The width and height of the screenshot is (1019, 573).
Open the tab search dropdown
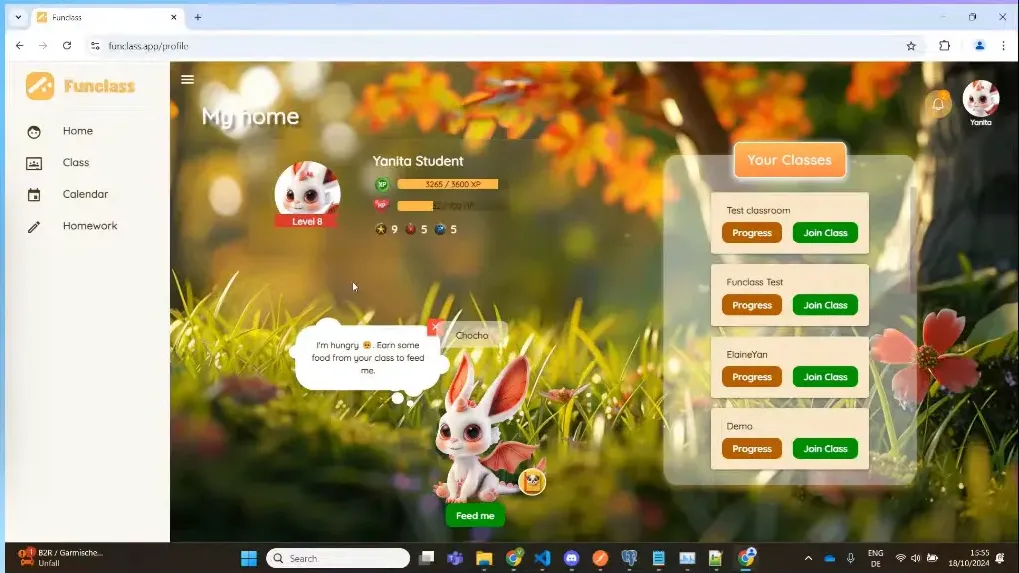coord(18,18)
